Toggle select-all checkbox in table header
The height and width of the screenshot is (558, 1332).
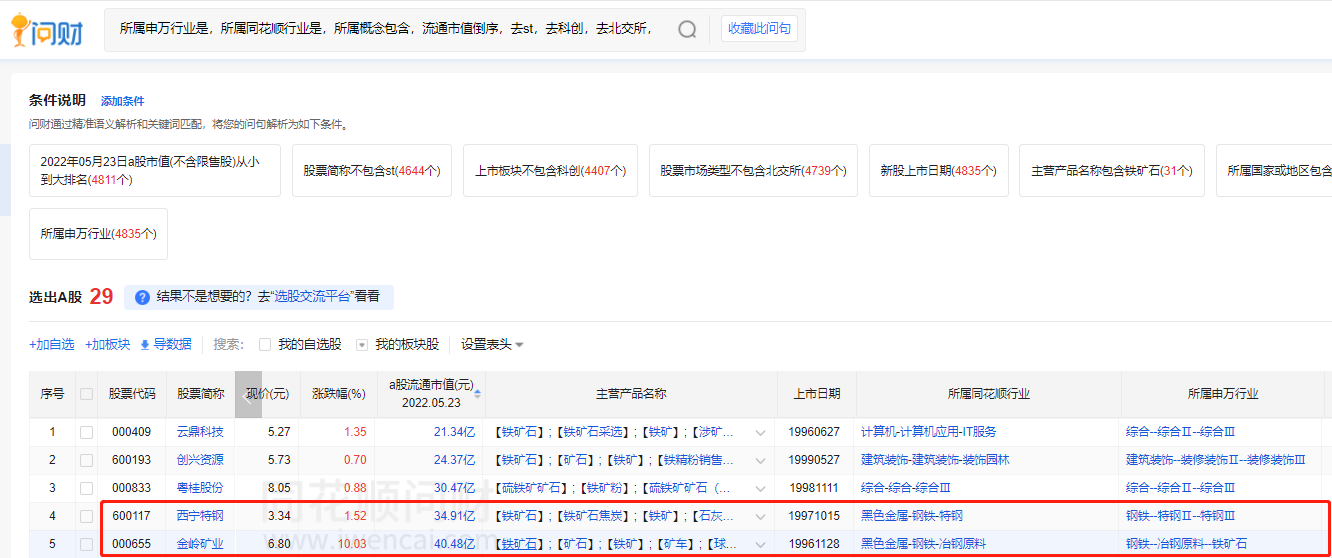pos(86,394)
